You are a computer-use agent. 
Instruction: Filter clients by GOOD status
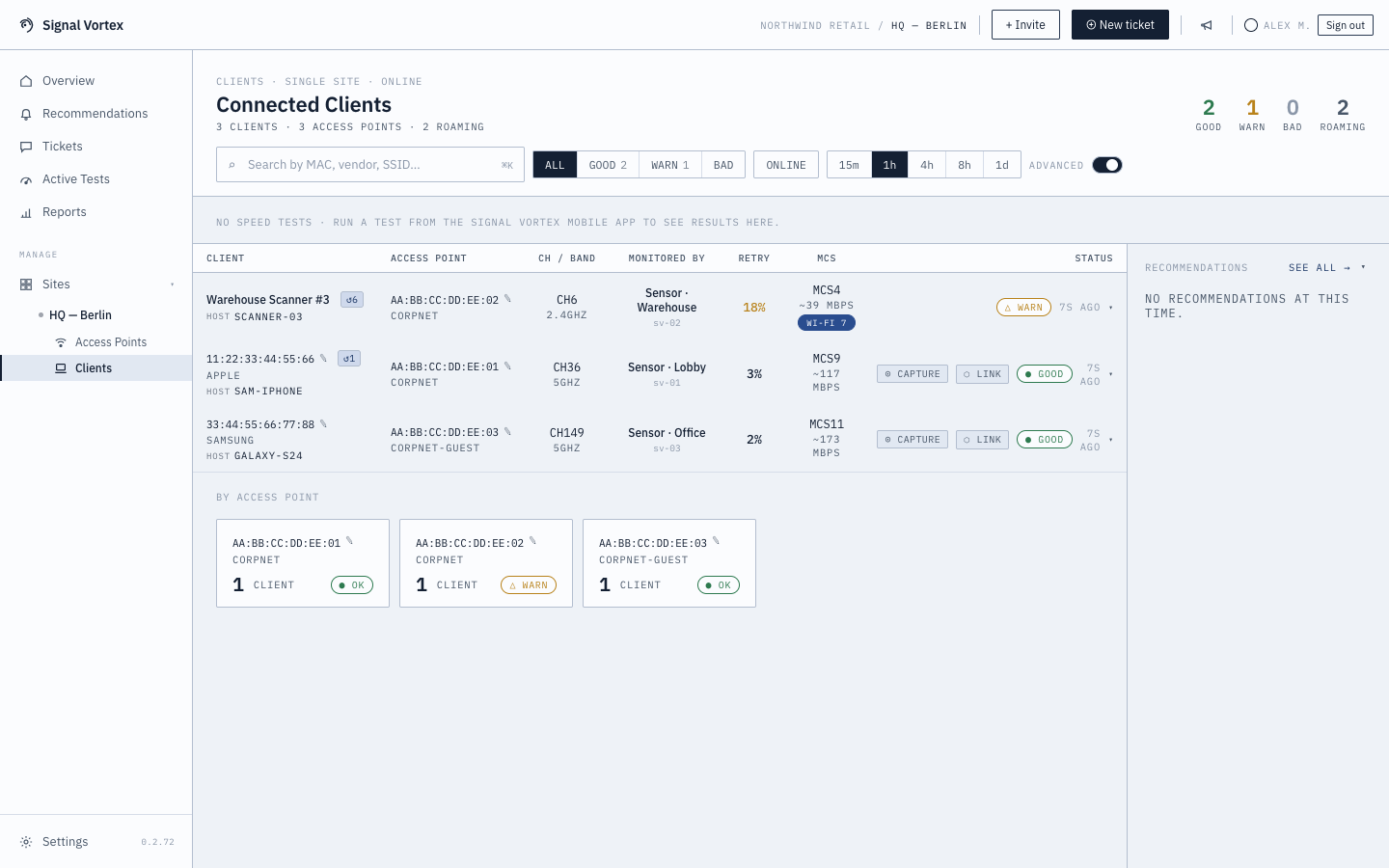[x=608, y=165]
